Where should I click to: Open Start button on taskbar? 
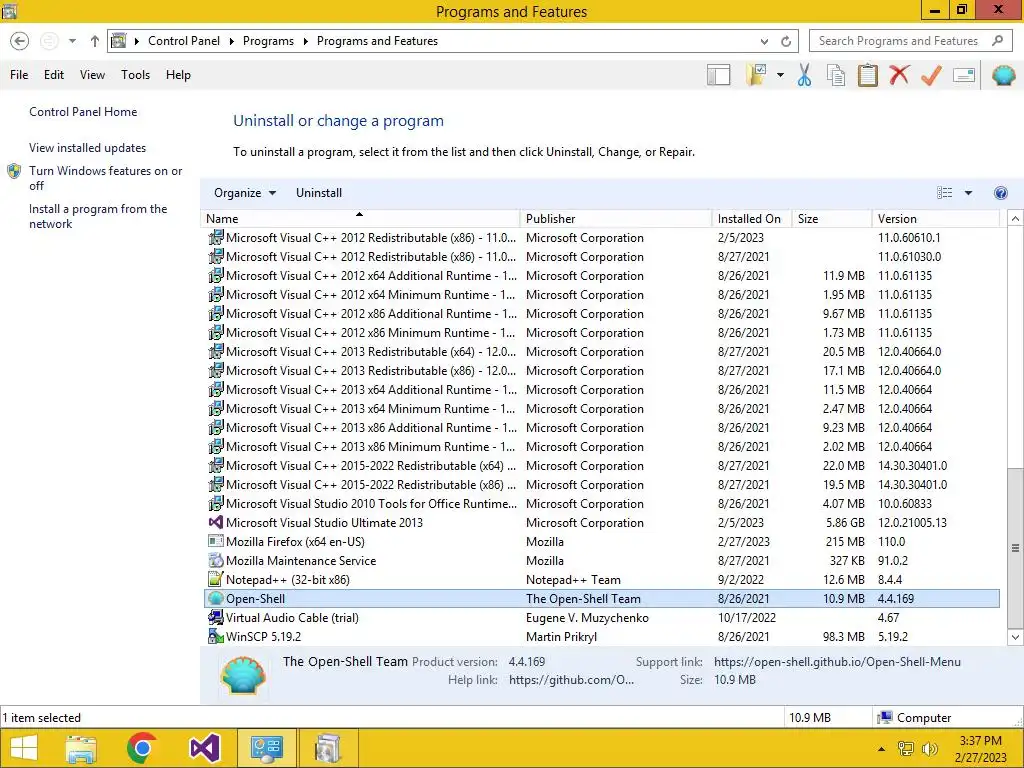click(24, 748)
